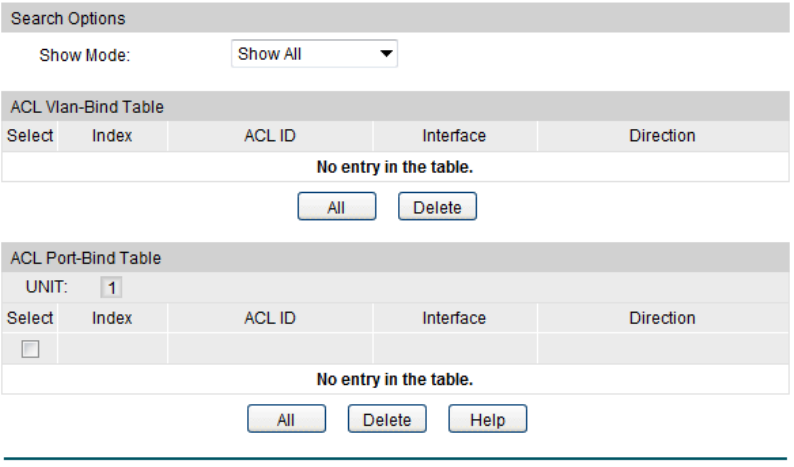This screenshot has width=794, height=467.
Task: Click Index column header in Port-Bind table
Action: [112, 318]
